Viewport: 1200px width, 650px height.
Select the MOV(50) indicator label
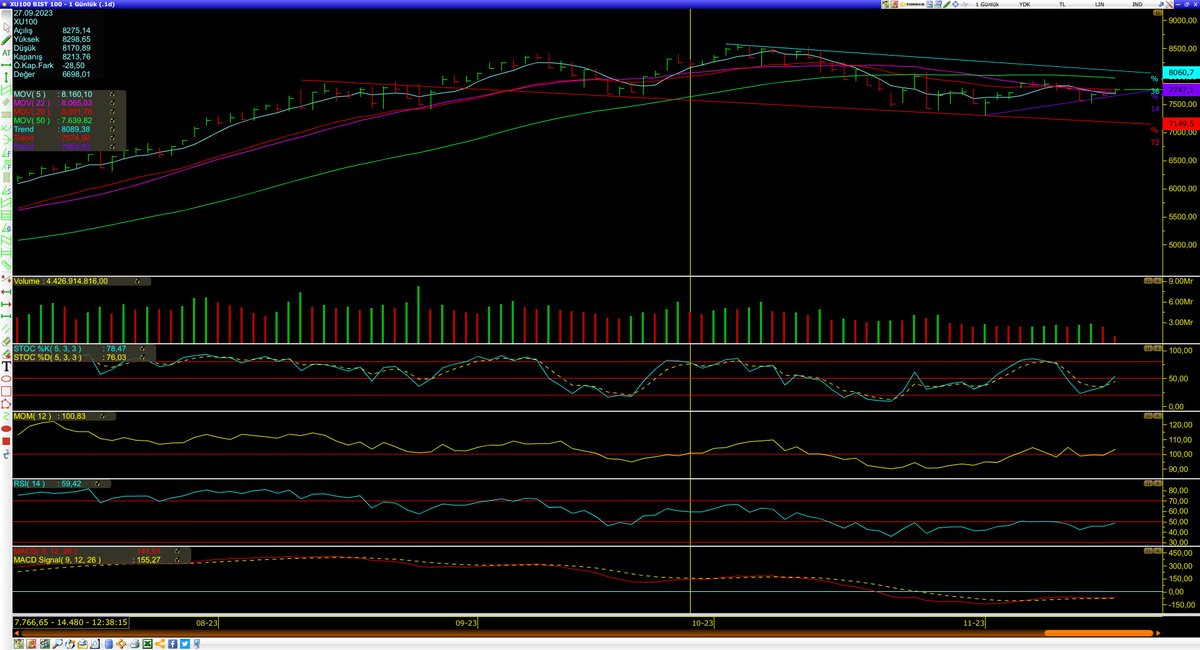(x=32, y=120)
